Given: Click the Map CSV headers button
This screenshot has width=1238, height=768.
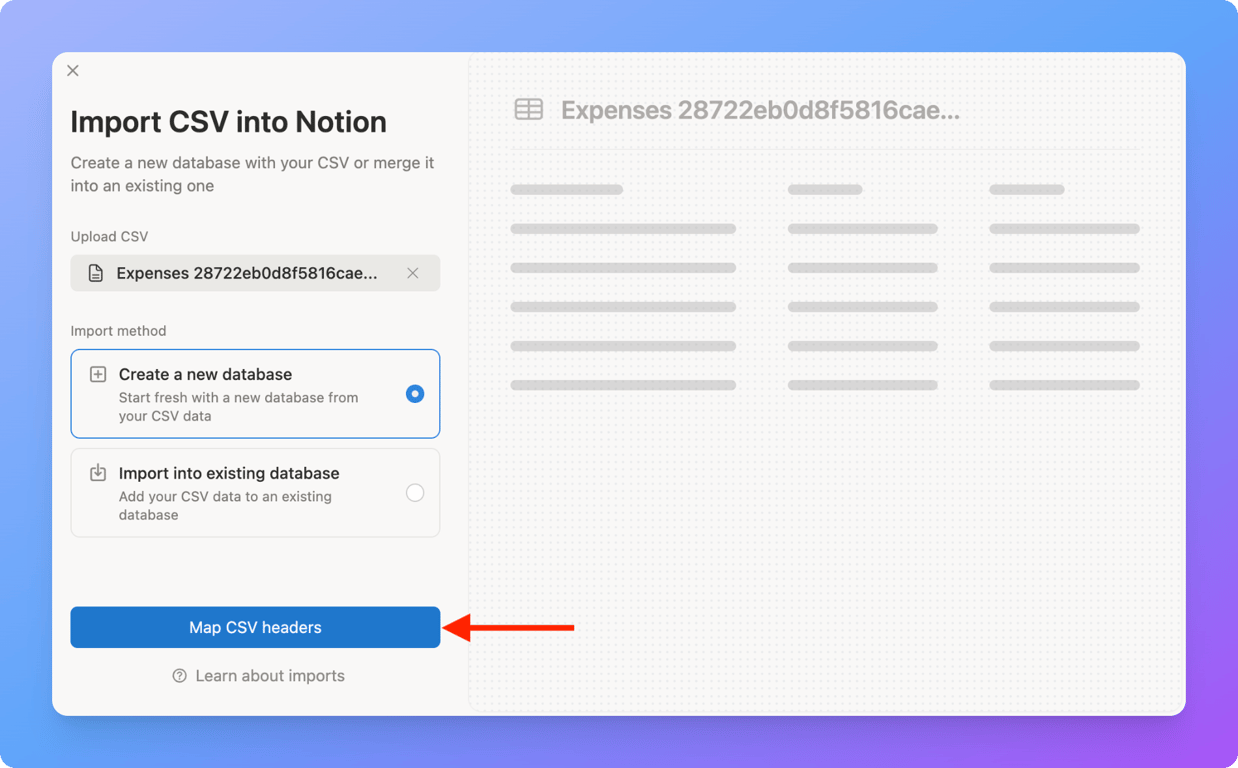Looking at the screenshot, I should click(255, 627).
